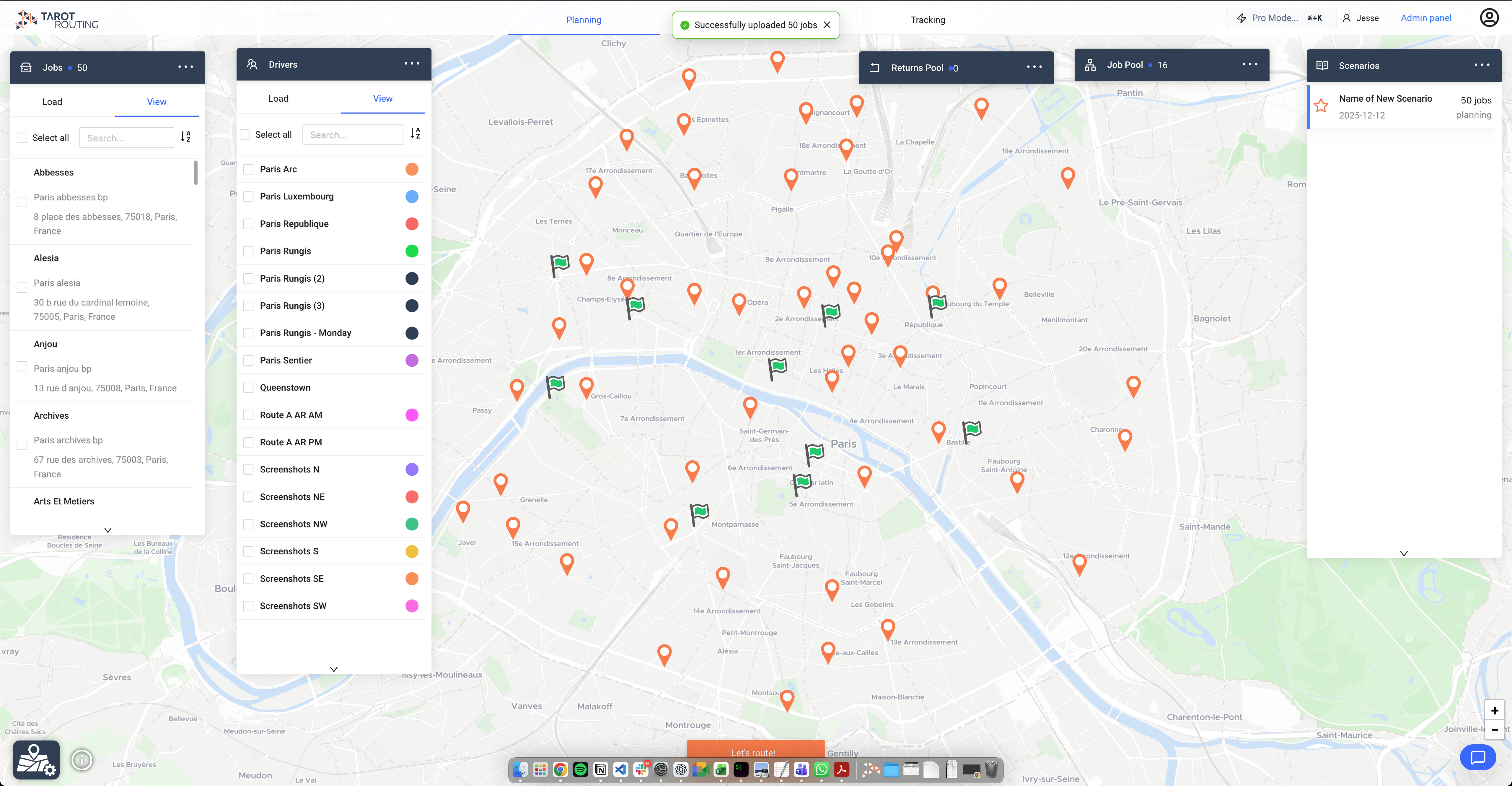Enable the Select all checkbox in Jobs
The image size is (1512, 786).
(22, 137)
